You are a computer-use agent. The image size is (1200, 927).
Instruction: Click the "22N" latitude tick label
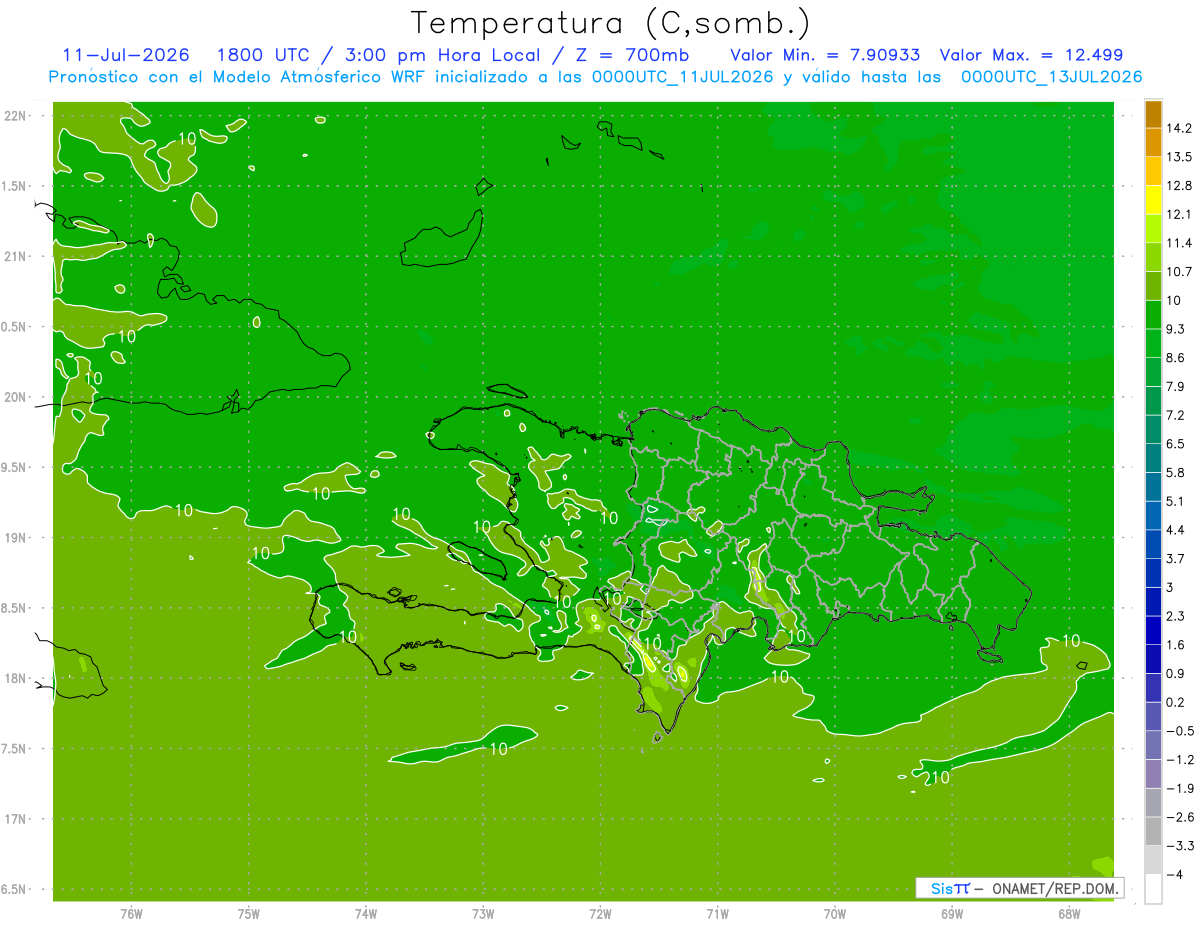point(17,115)
